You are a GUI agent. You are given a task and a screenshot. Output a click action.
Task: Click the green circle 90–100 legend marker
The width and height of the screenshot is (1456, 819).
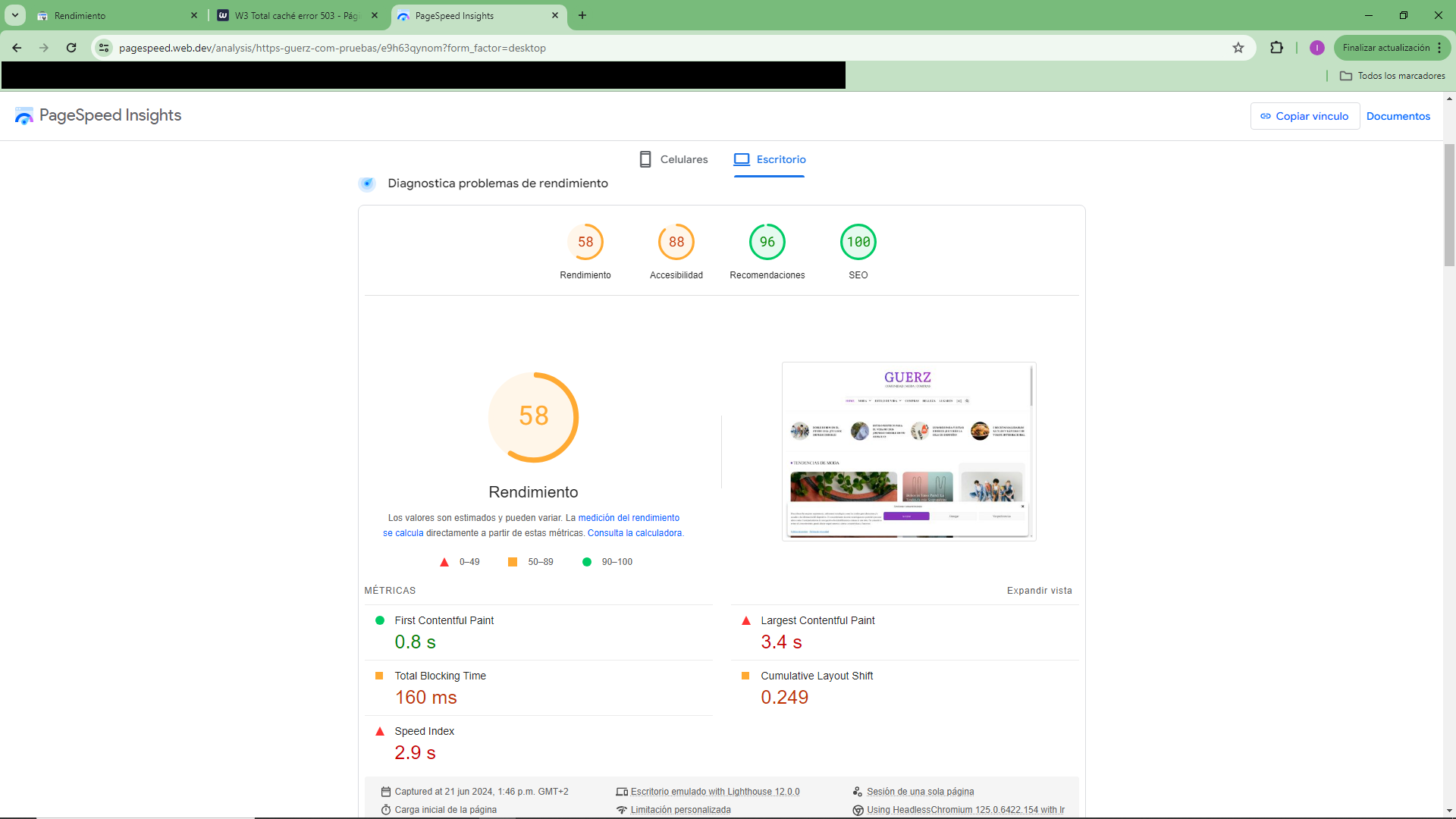(x=587, y=562)
